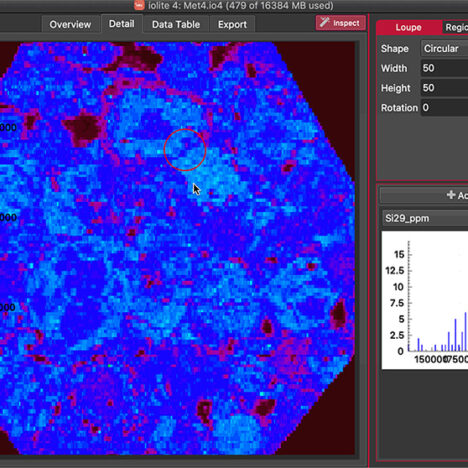
Task: Click the Height input field
Action: 445,88
